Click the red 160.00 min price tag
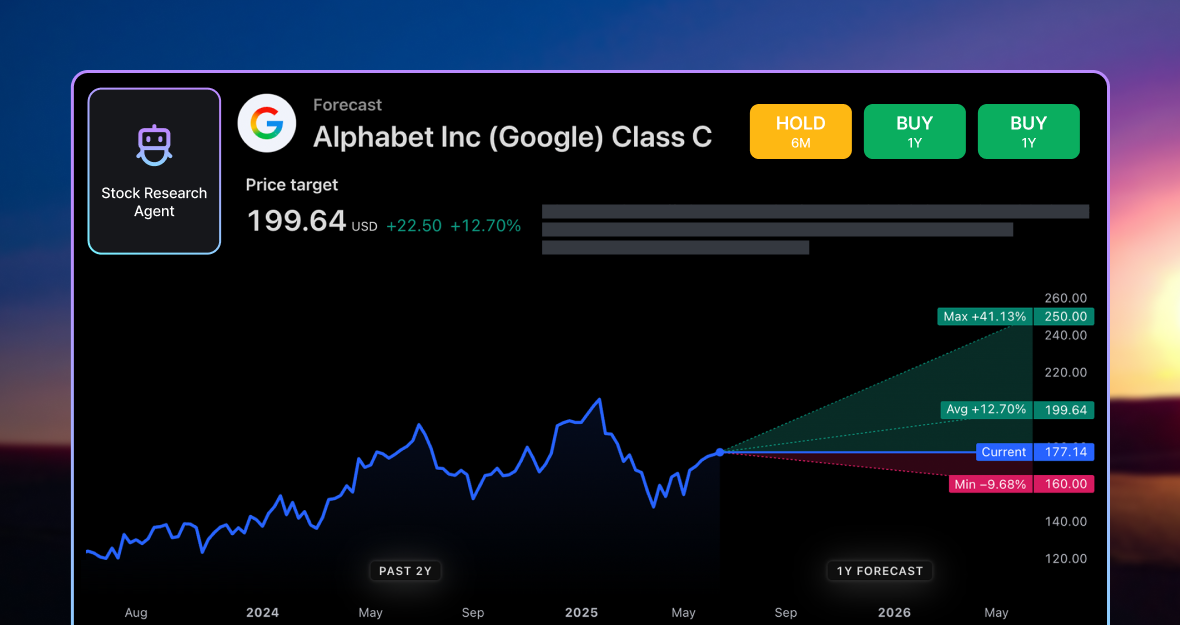Screen dimensions: 1180x625 point(1065,484)
